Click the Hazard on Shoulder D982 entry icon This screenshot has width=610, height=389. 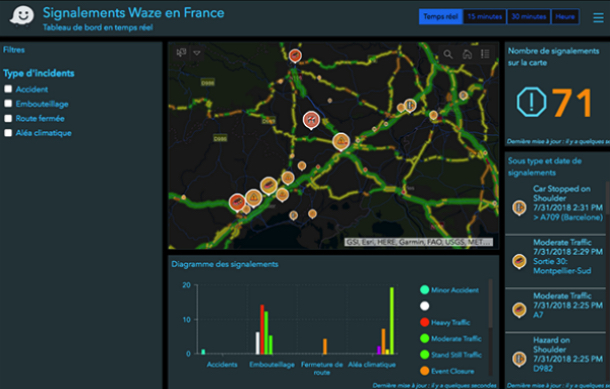point(519,359)
